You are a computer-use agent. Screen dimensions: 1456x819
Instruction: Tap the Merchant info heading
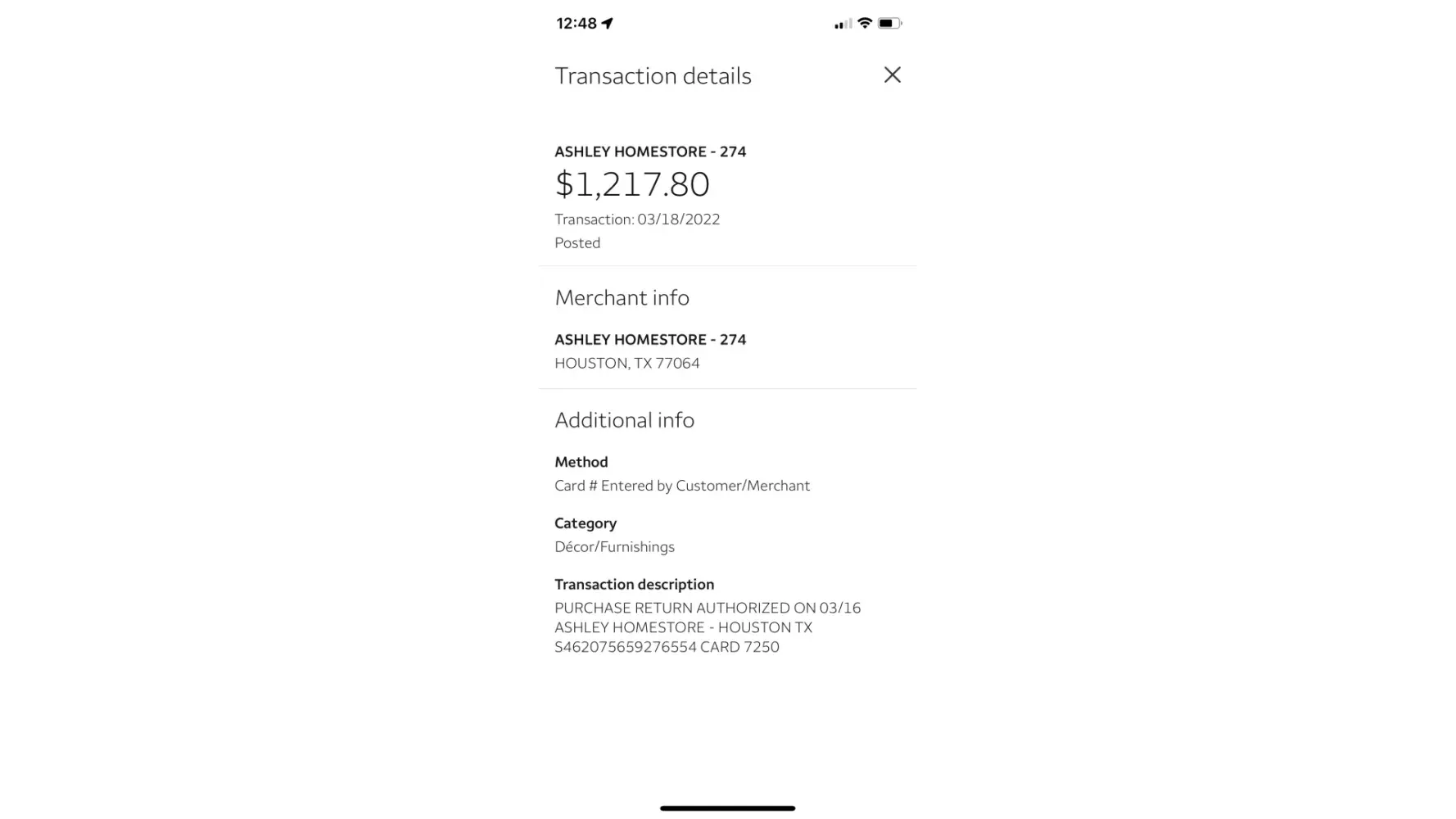click(x=622, y=297)
